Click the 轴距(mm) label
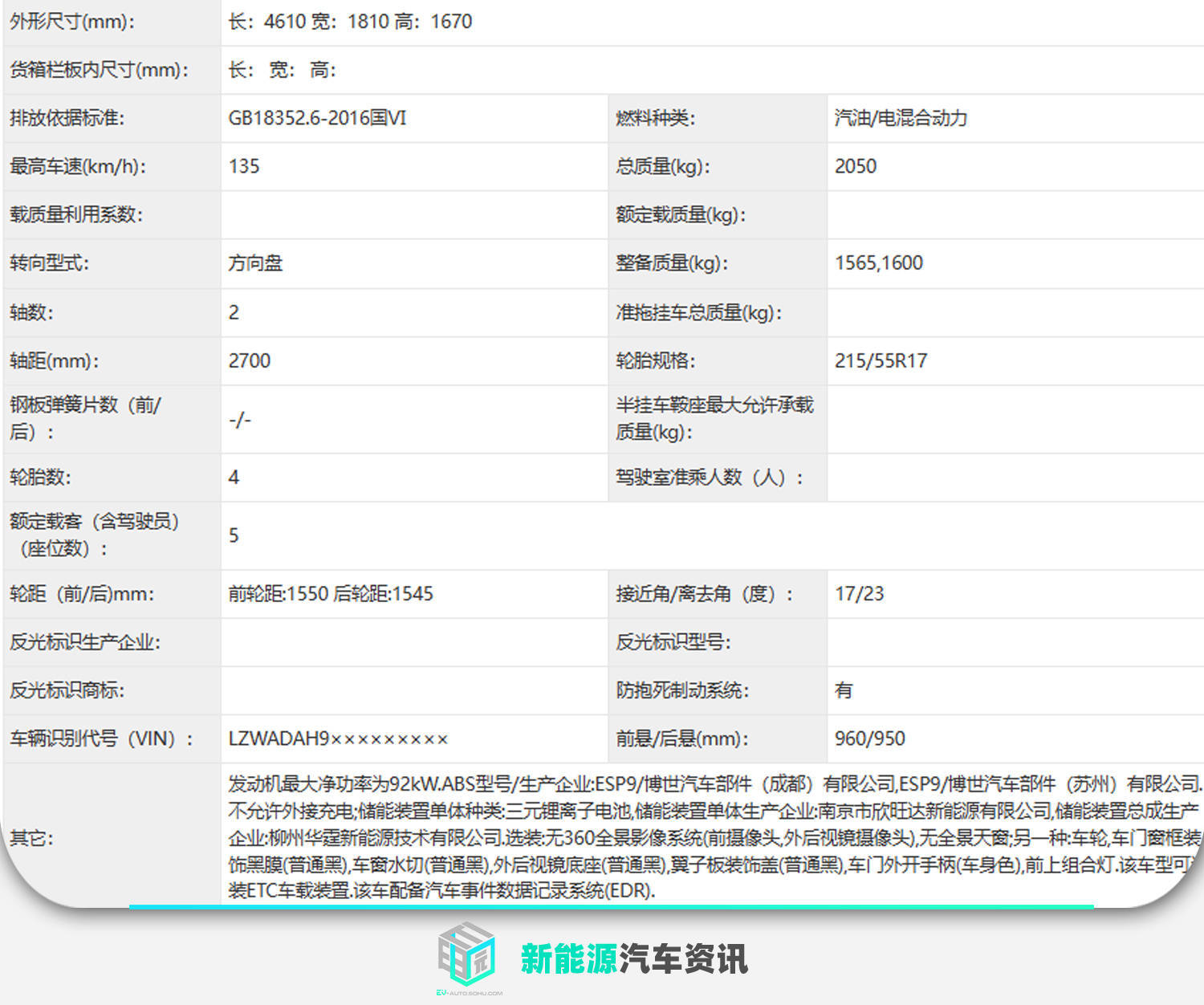Image resolution: width=1204 pixels, height=1005 pixels. [55, 360]
